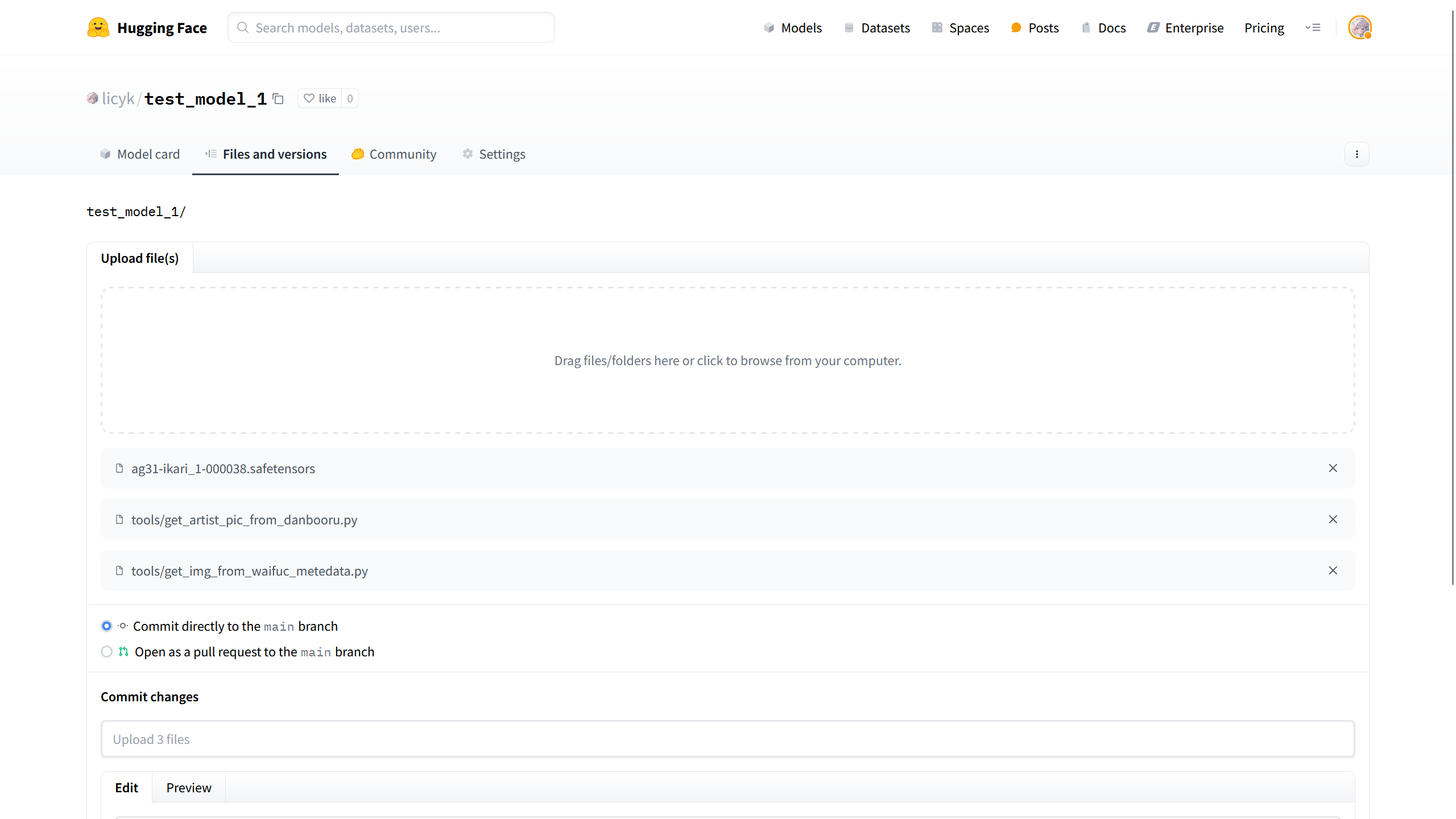Open the Community tab
1456x819 pixels.
(x=394, y=154)
